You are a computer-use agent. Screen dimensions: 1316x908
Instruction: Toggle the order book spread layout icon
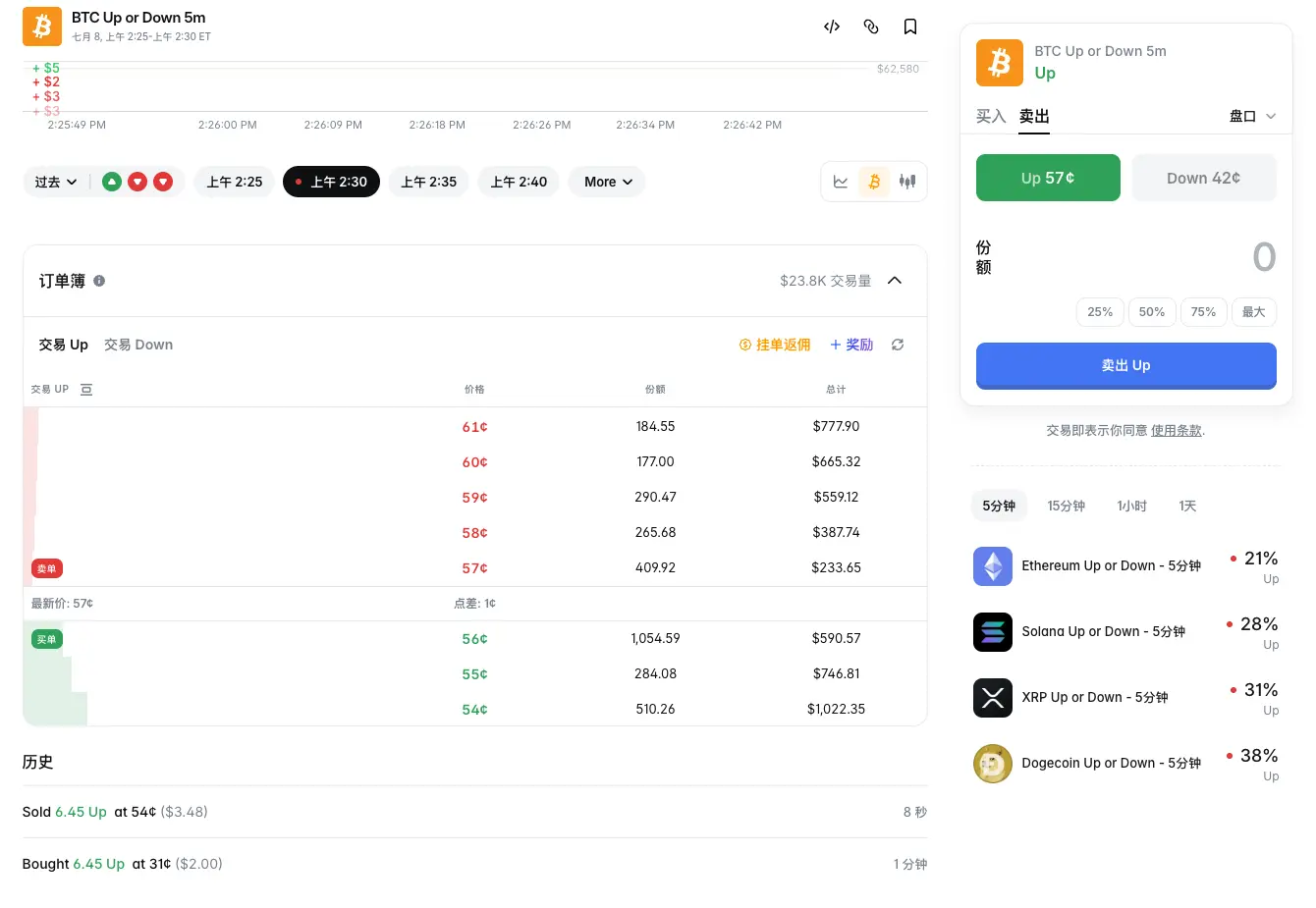pyautogui.click(x=86, y=390)
